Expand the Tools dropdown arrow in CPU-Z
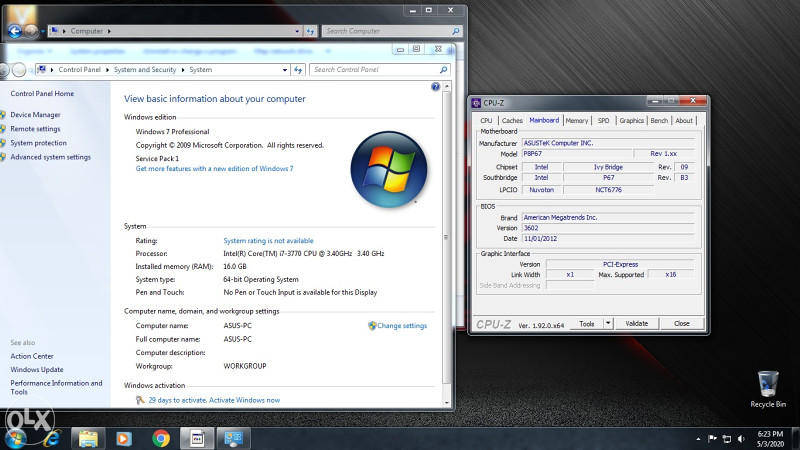 (x=608, y=323)
